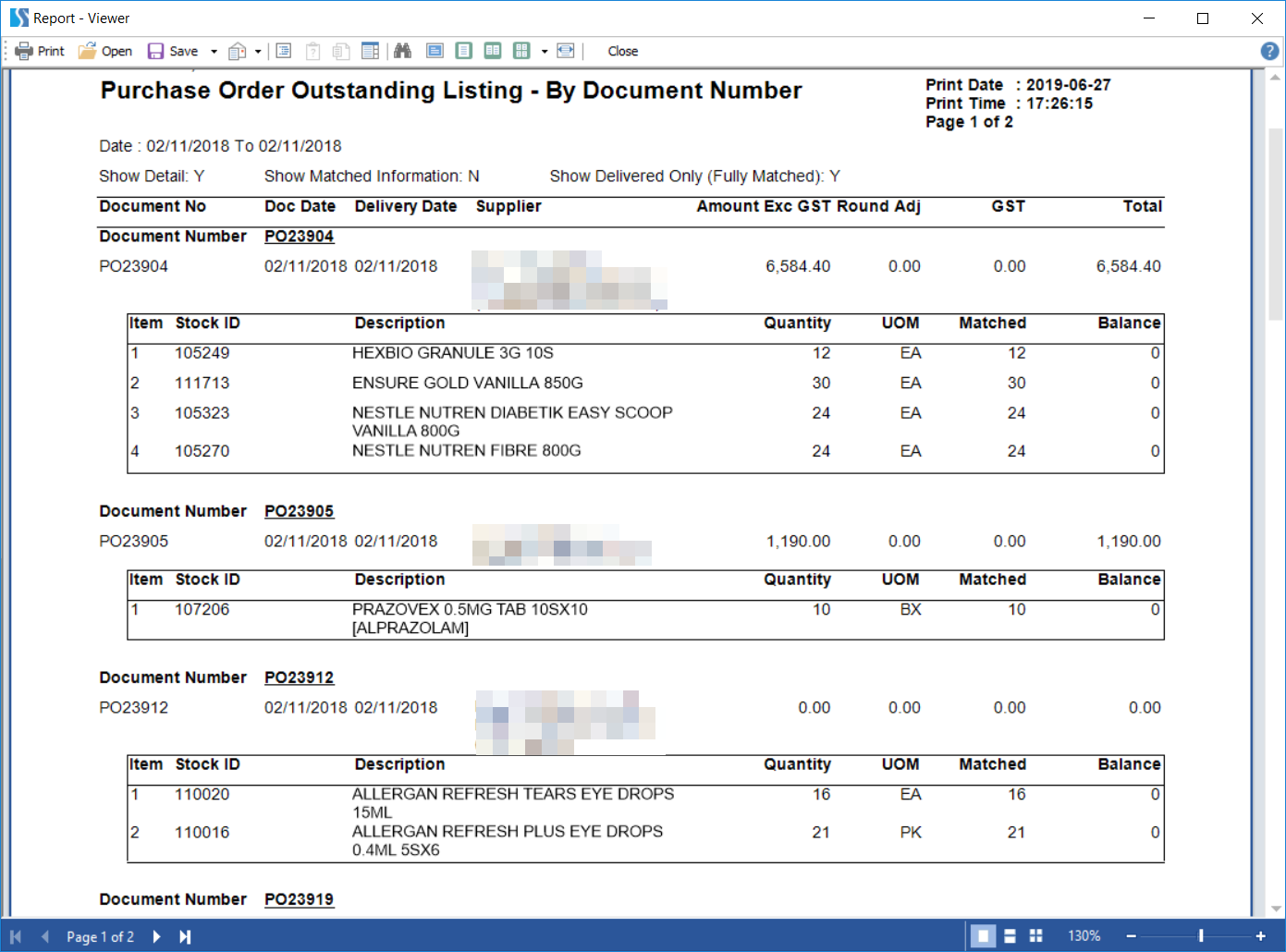Click the BX unit of measure cell
The image size is (1286, 952).
click(x=911, y=610)
